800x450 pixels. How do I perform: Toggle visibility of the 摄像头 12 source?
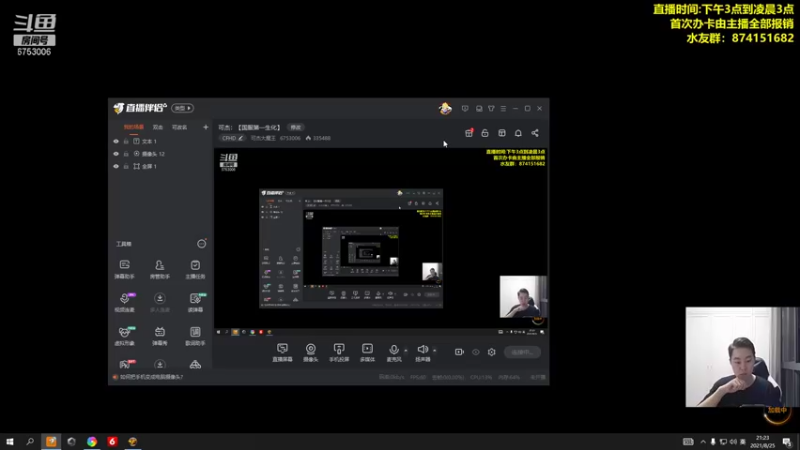coord(116,154)
